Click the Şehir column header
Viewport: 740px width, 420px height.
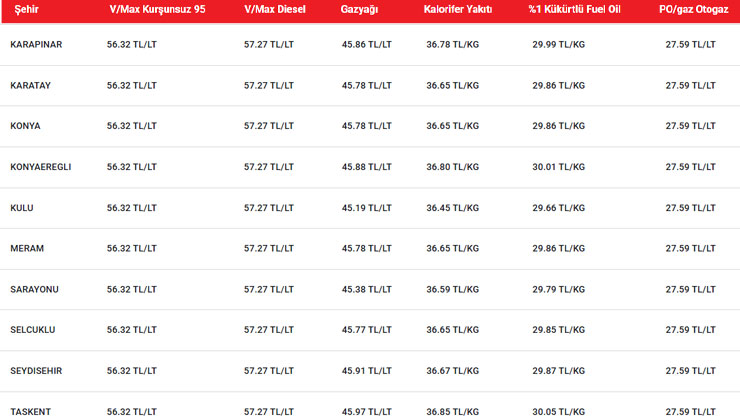22,9
